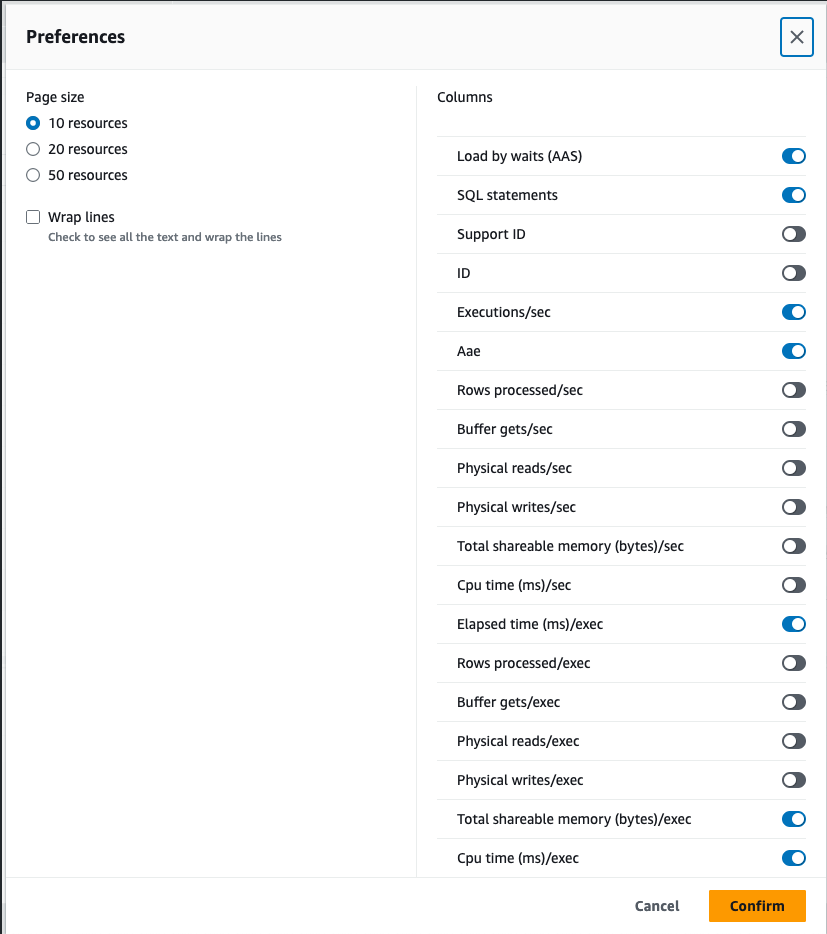Hide Total shareable memory (bytes)/exec column

click(793, 819)
